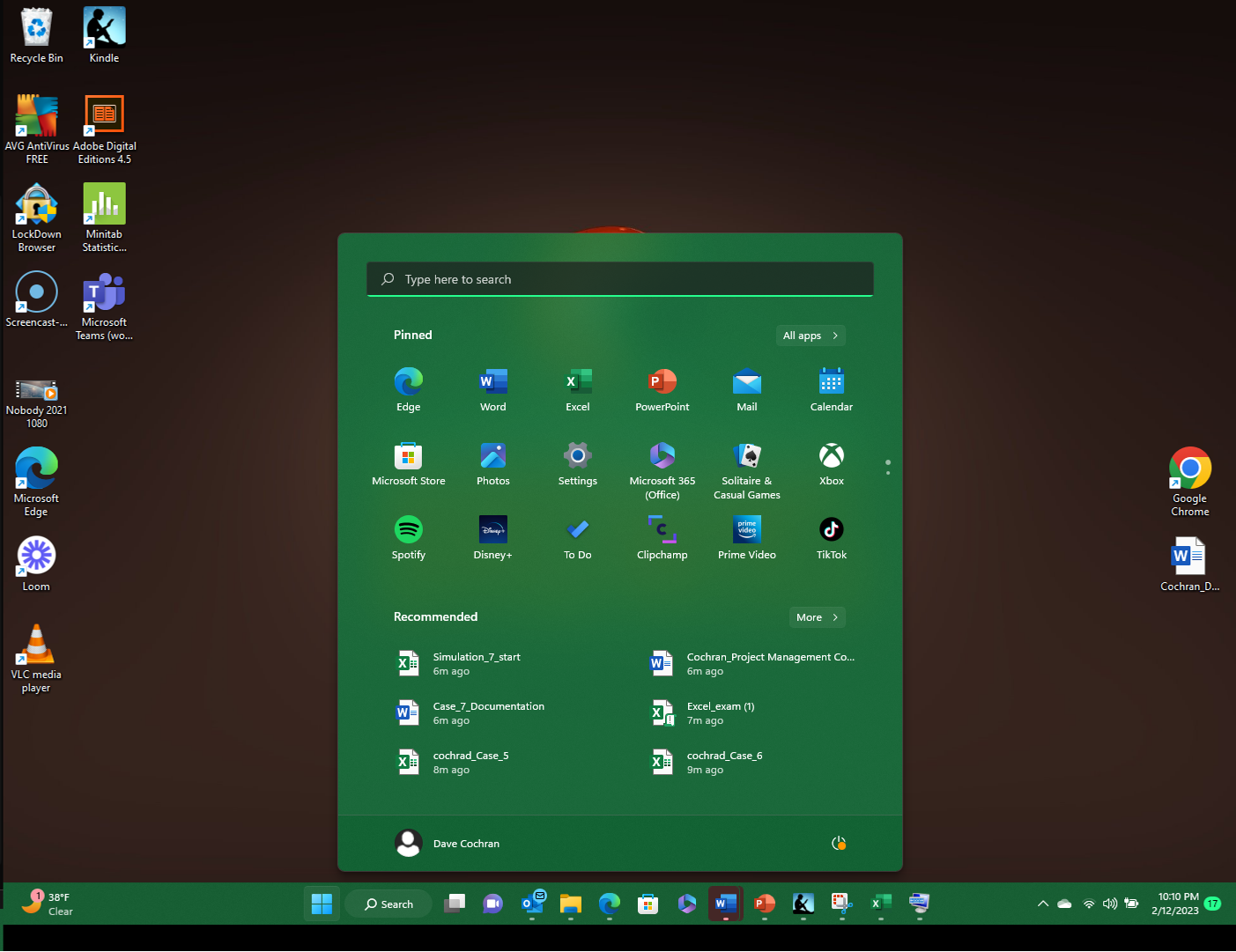This screenshot has height=952, width=1236.
Task: Launch Microsoft 365 (Office) pinned app
Action: 662,470
